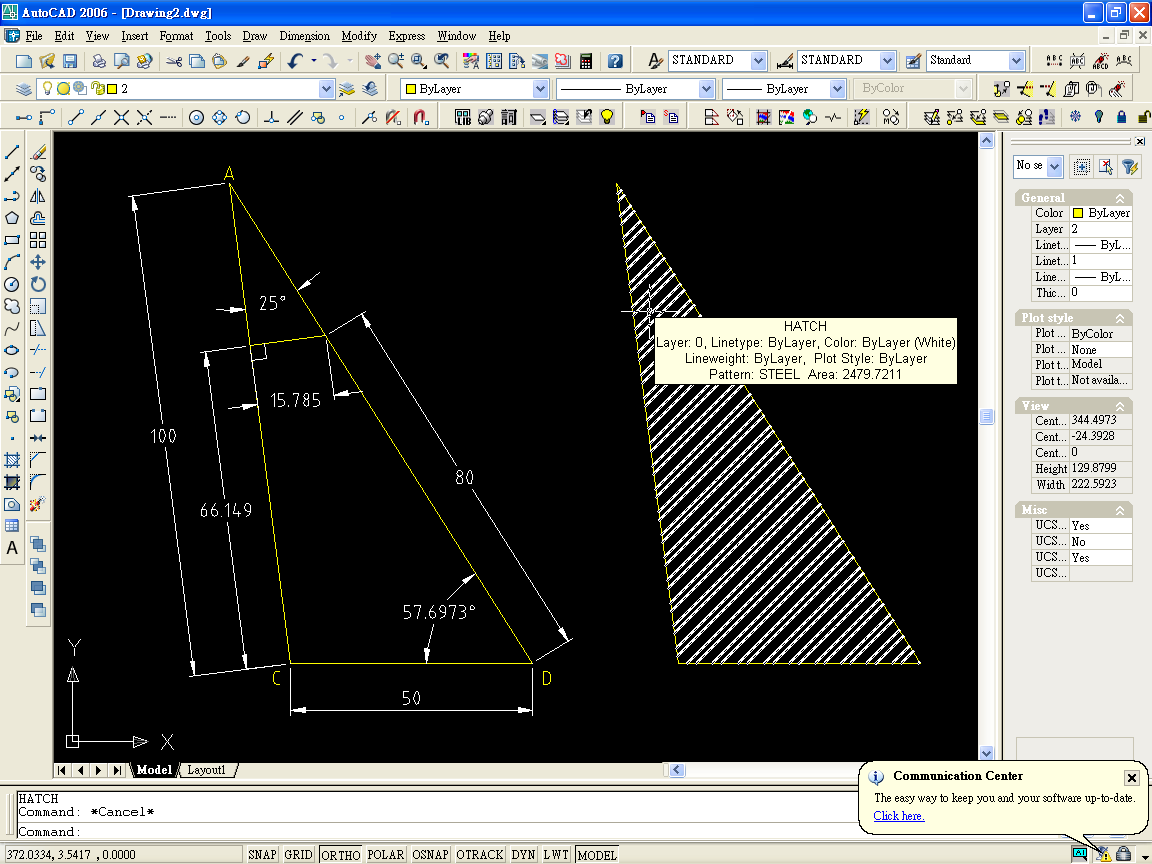Select the Circle draw tool
1152x864 pixels.
[12, 284]
